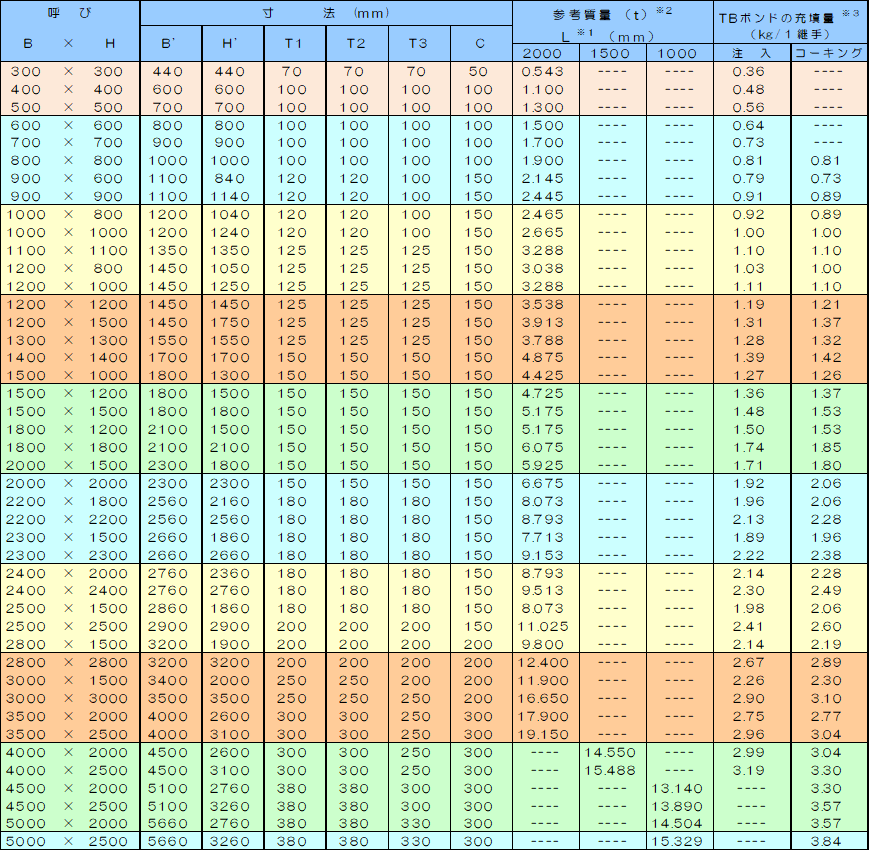Click the コーキング column header
The height and width of the screenshot is (850, 869).
pos(829,53)
